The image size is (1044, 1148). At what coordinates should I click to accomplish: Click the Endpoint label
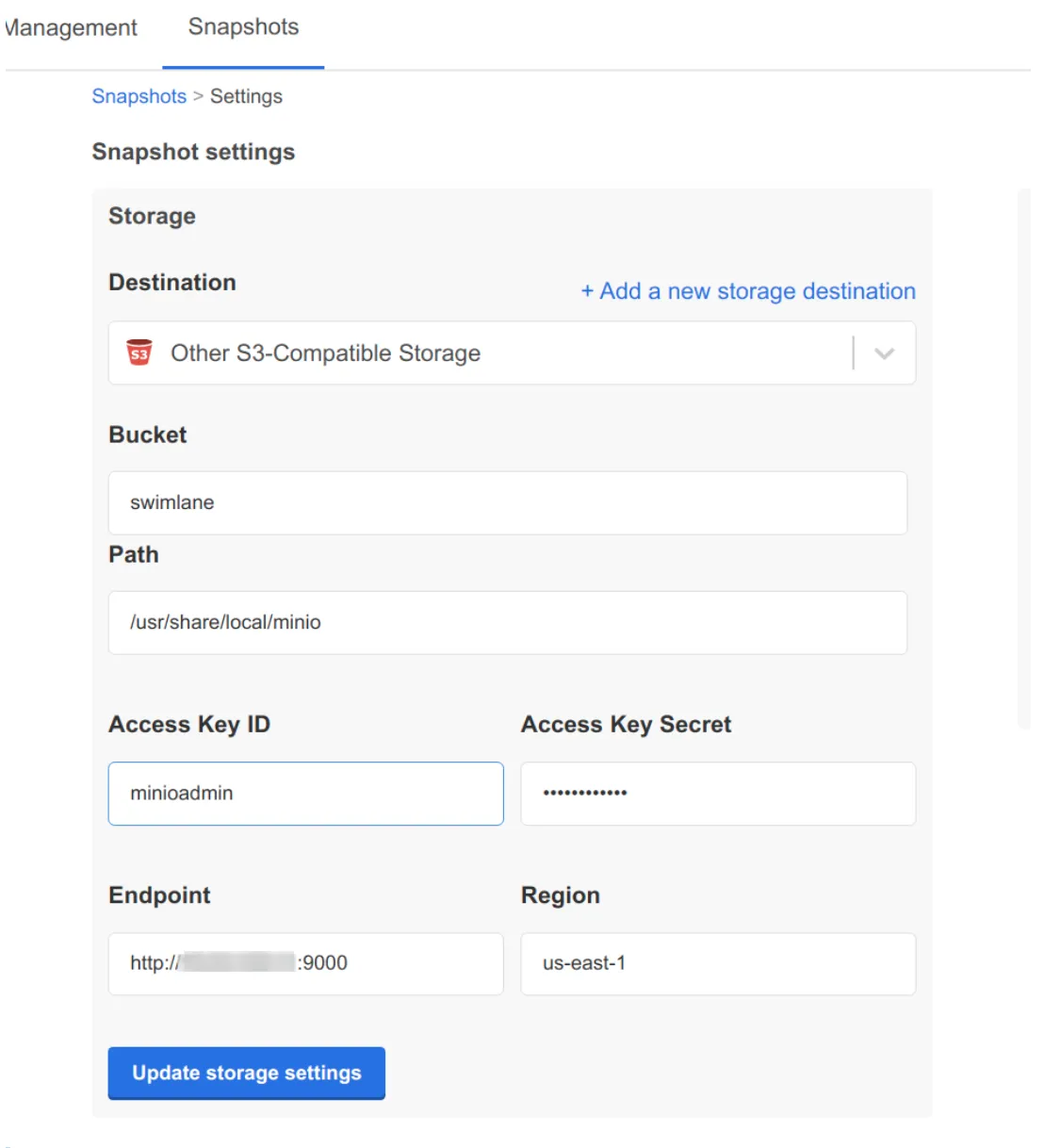point(159,895)
